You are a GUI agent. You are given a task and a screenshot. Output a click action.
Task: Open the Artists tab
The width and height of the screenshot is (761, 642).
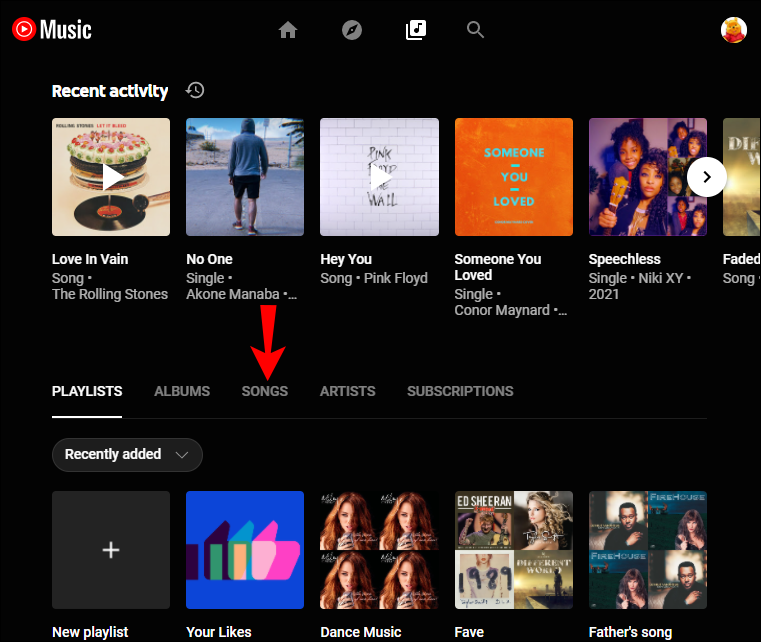(348, 391)
